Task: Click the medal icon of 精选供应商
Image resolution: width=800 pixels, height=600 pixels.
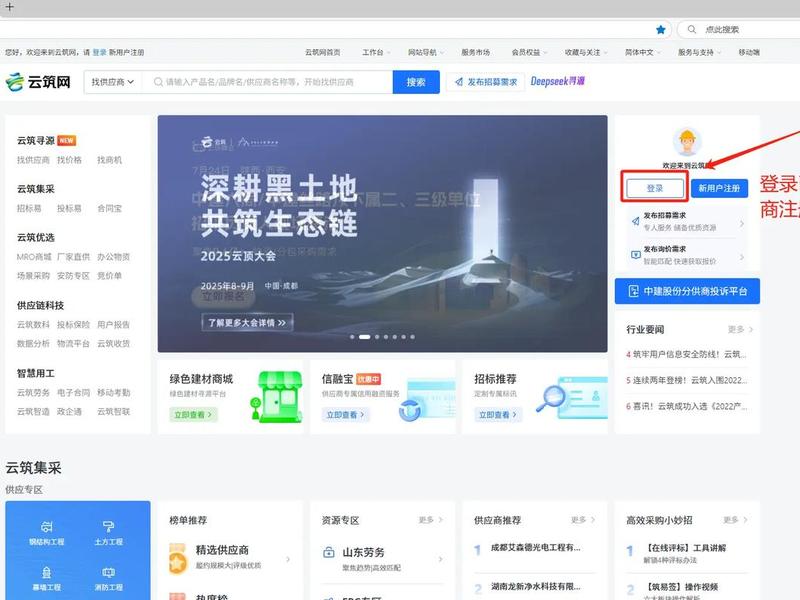Action: 178,558
